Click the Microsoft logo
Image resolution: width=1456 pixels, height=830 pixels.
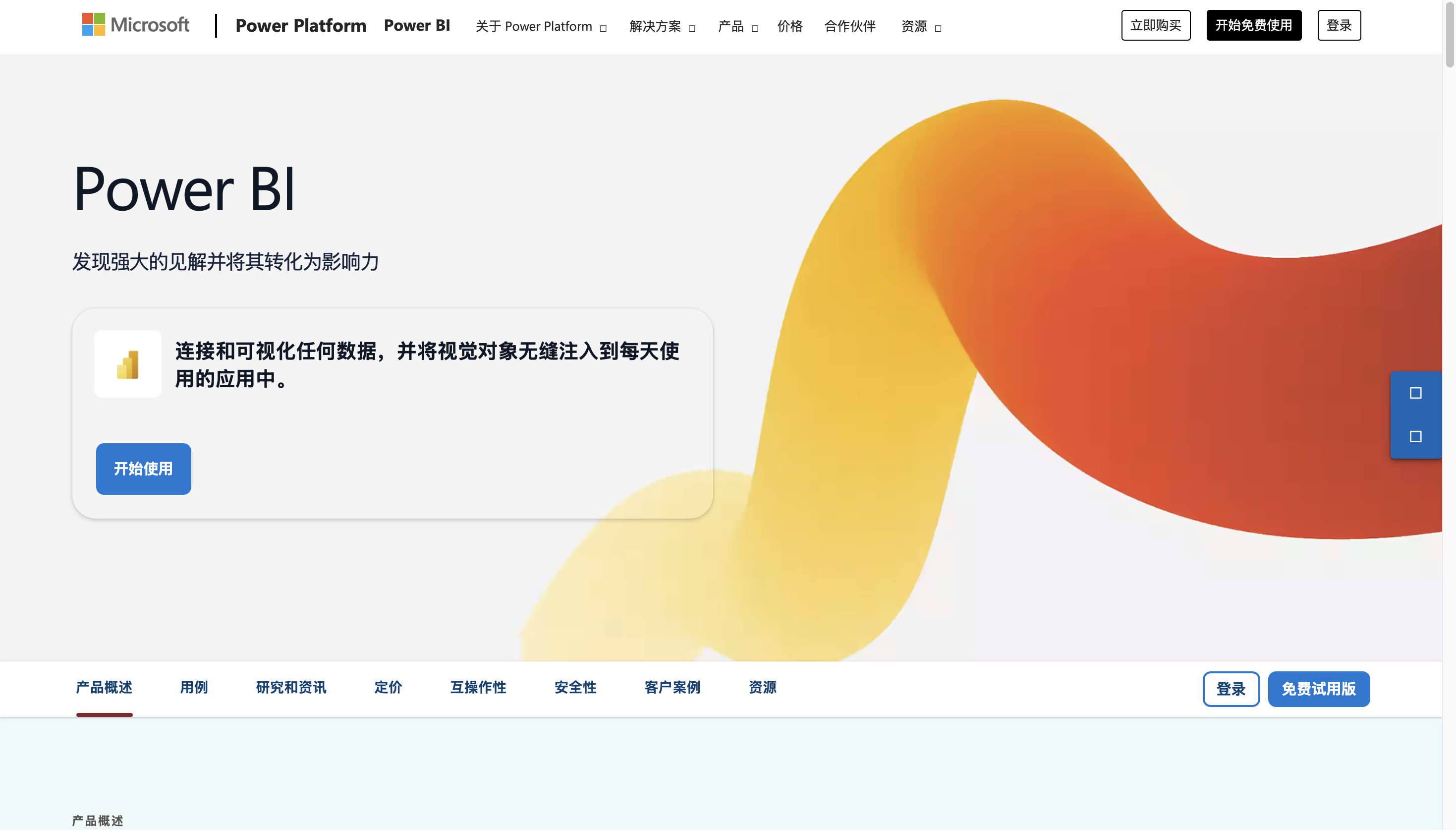coord(135,24)
